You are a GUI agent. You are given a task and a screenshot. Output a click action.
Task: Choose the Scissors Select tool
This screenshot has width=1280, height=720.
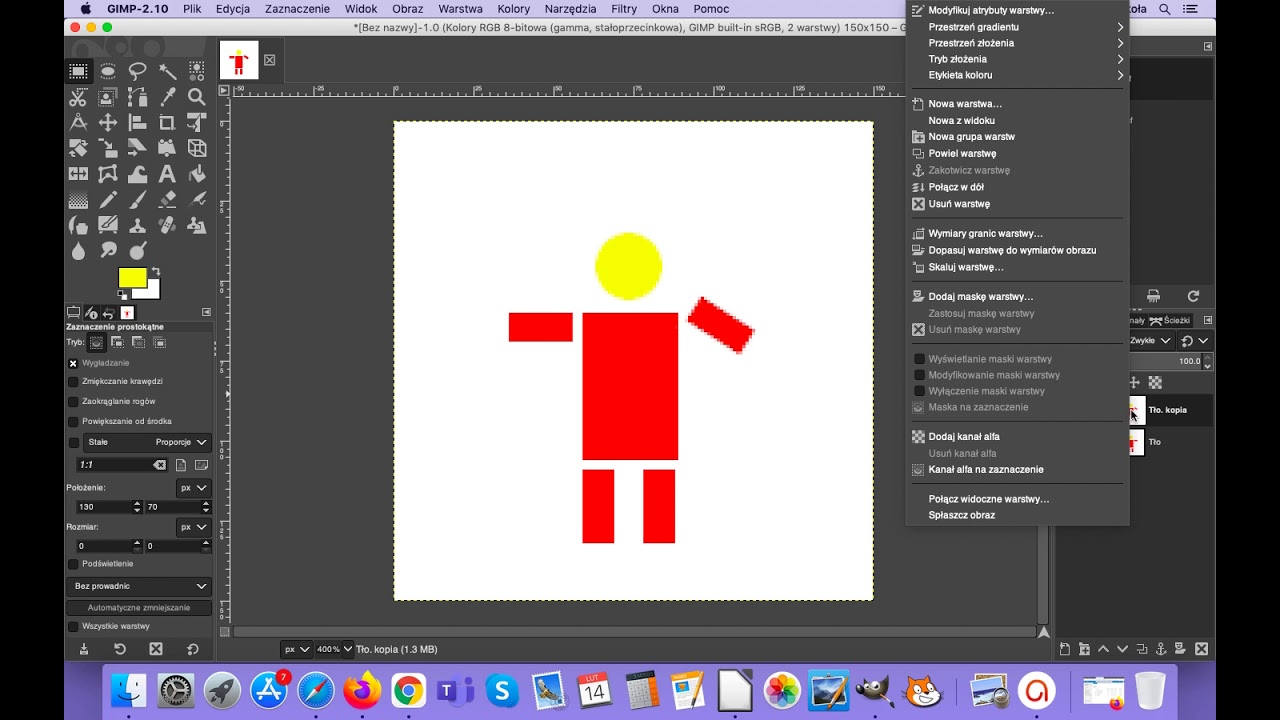coord(78,97)
